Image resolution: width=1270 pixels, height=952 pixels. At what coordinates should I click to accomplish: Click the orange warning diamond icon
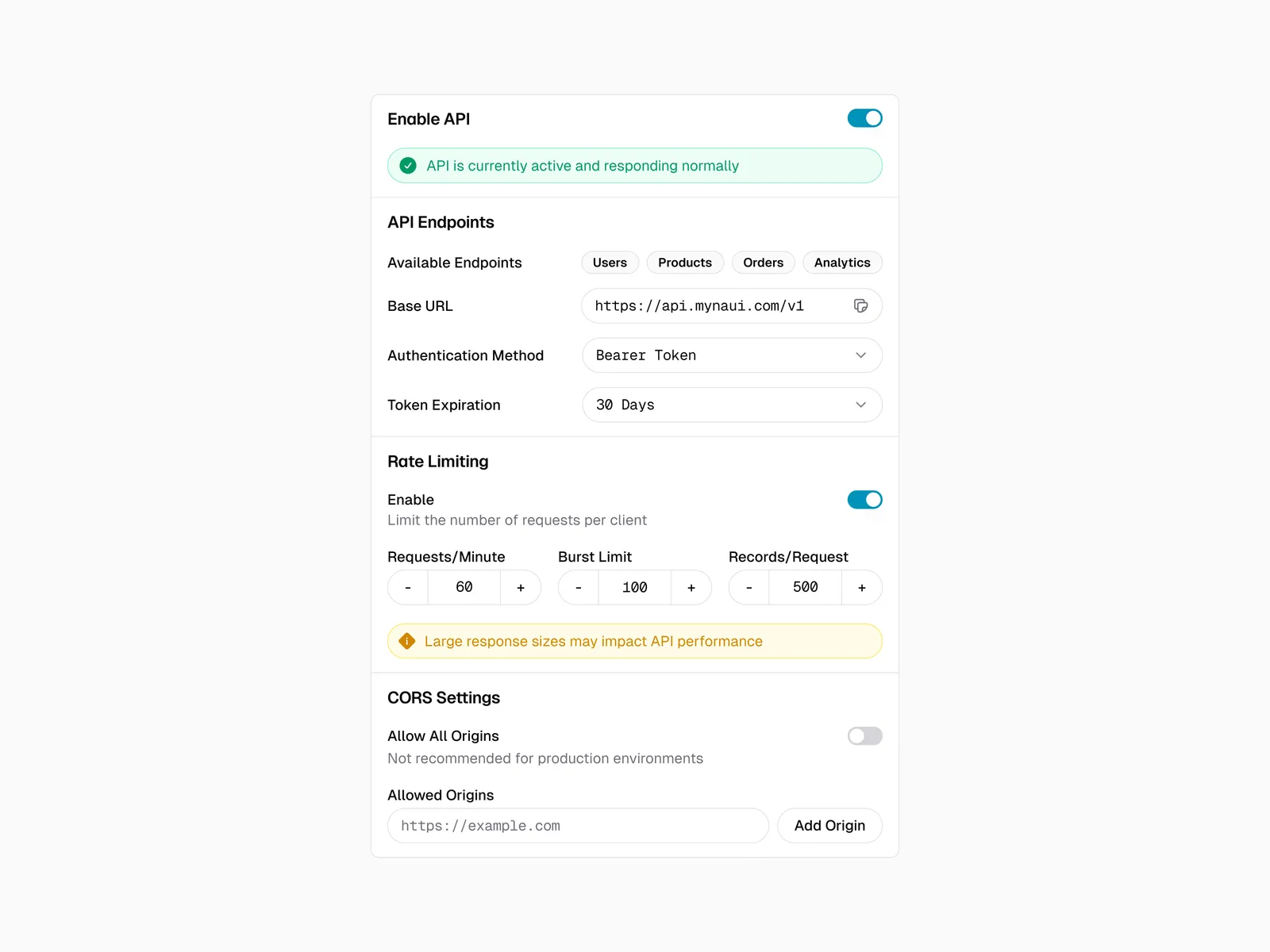click(x=407, y=641)
